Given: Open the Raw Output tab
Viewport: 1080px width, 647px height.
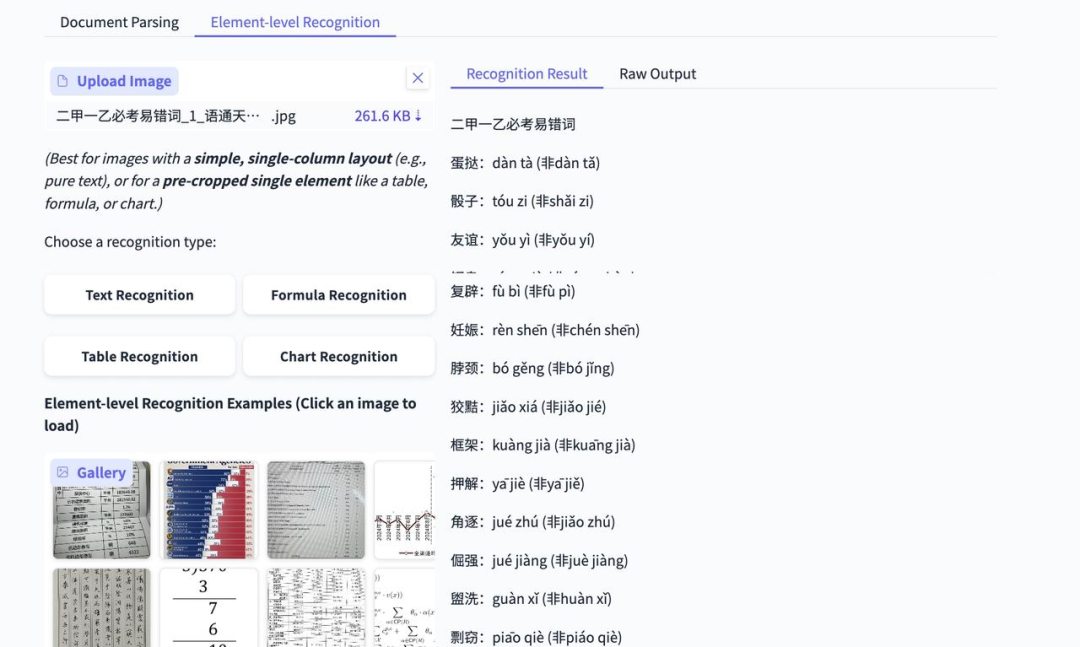Looking at the screenshot, I should click(x=657, y=73).
